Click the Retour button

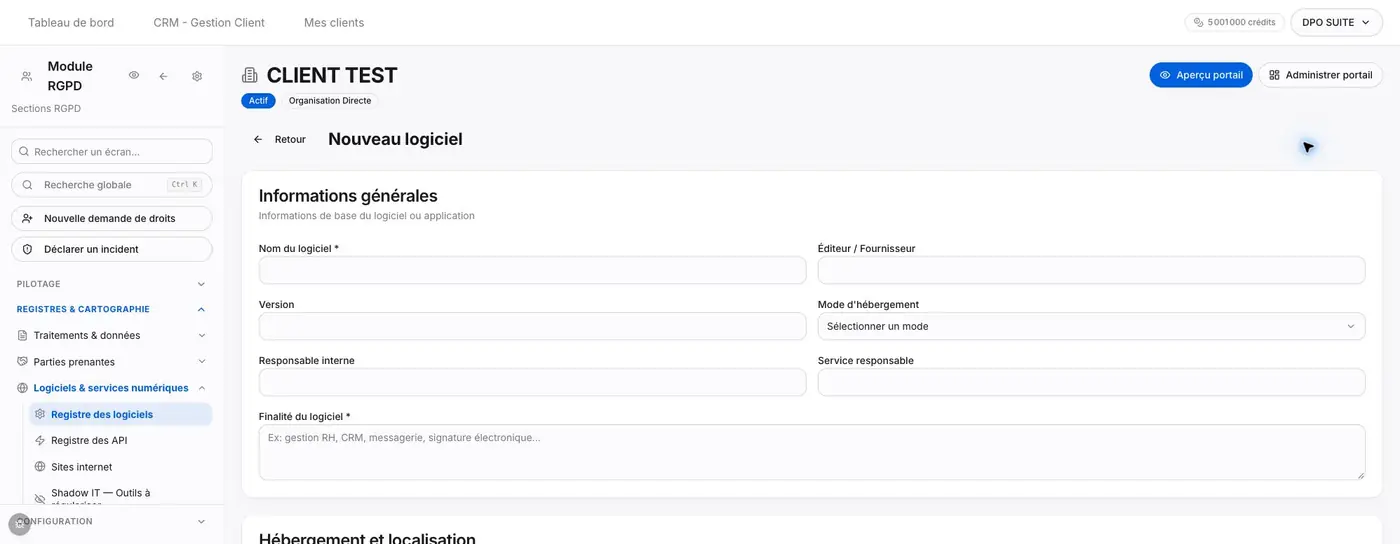coord(279,139)
